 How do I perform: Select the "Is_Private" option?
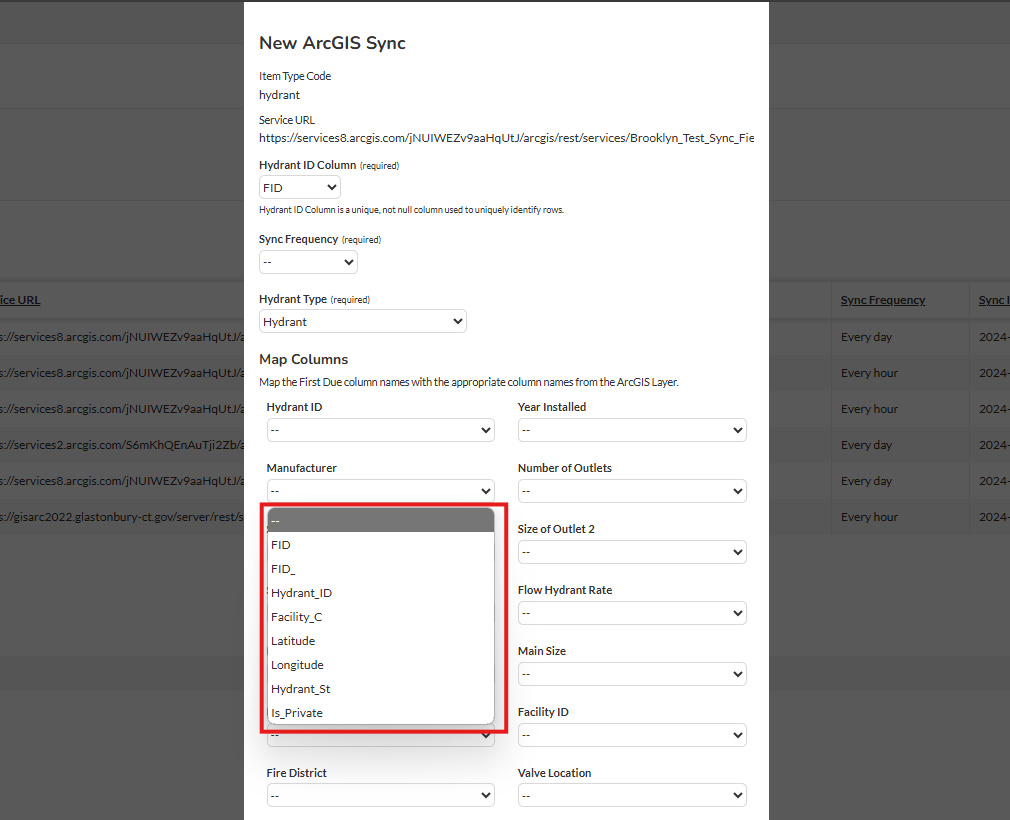(381, 712)
